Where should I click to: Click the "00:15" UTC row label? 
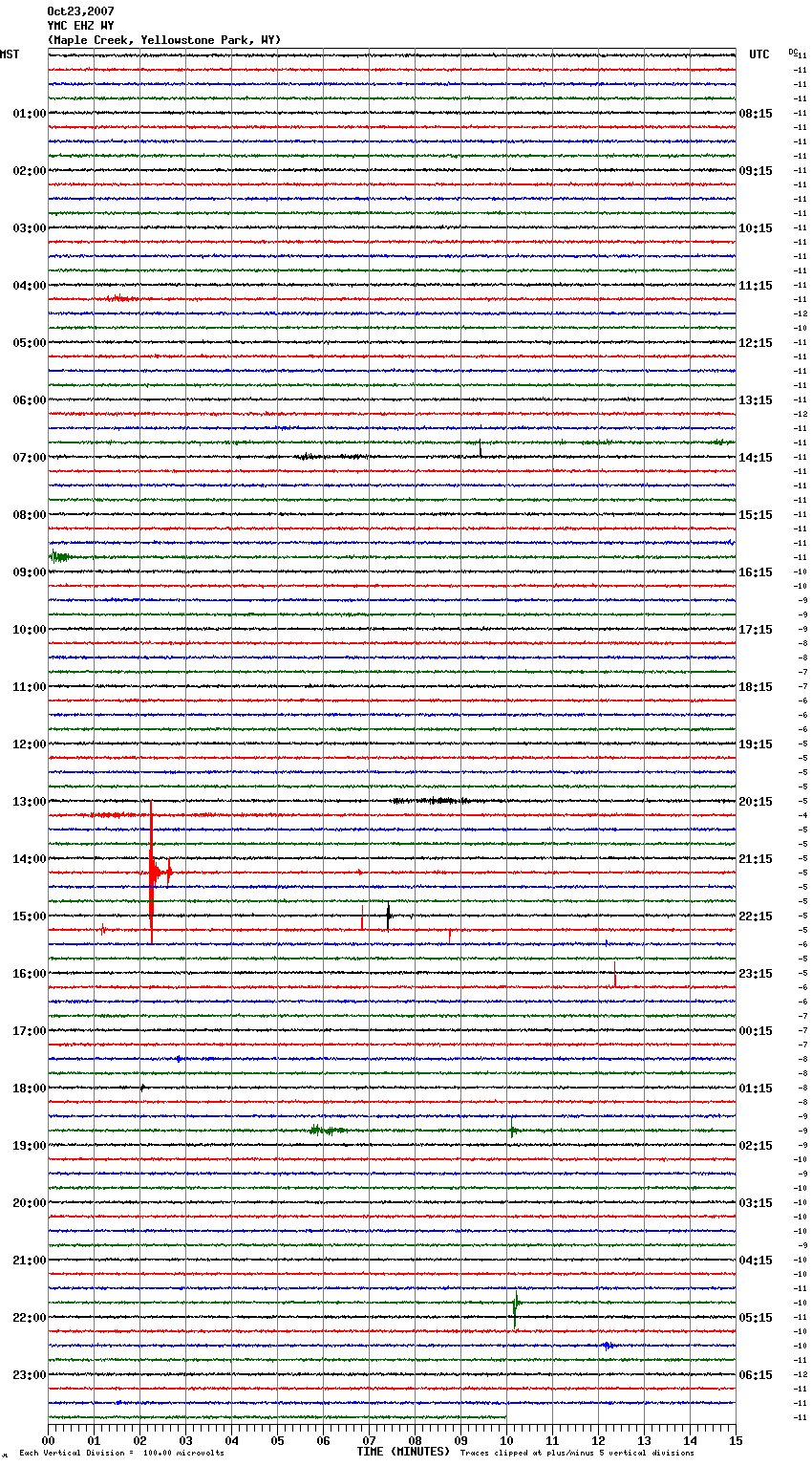coord(756,1031)
